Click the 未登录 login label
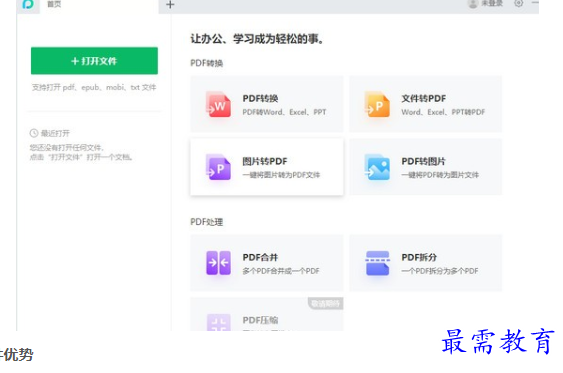 (492, 4)
